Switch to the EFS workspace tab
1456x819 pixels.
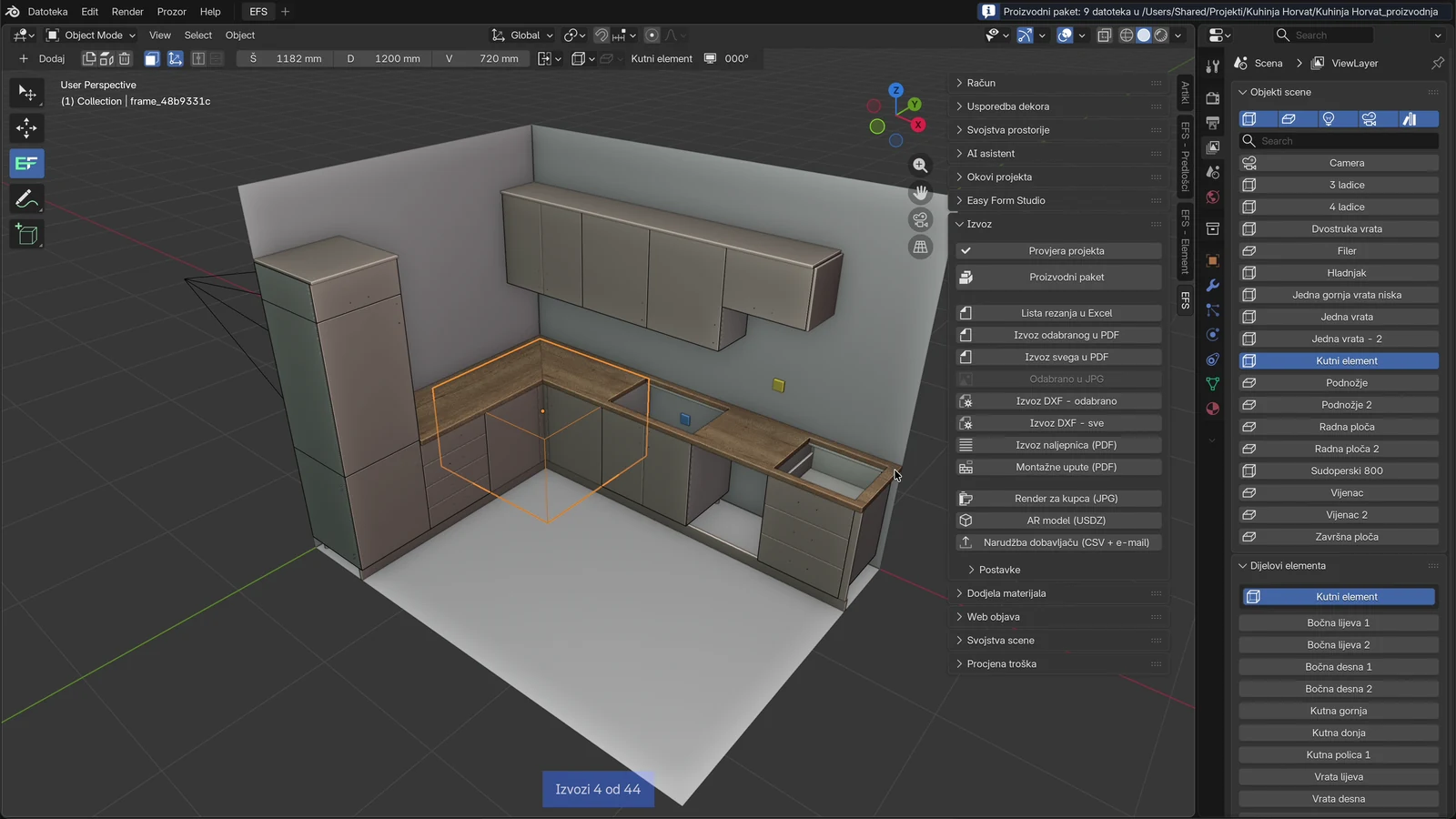tap(258, 12)
